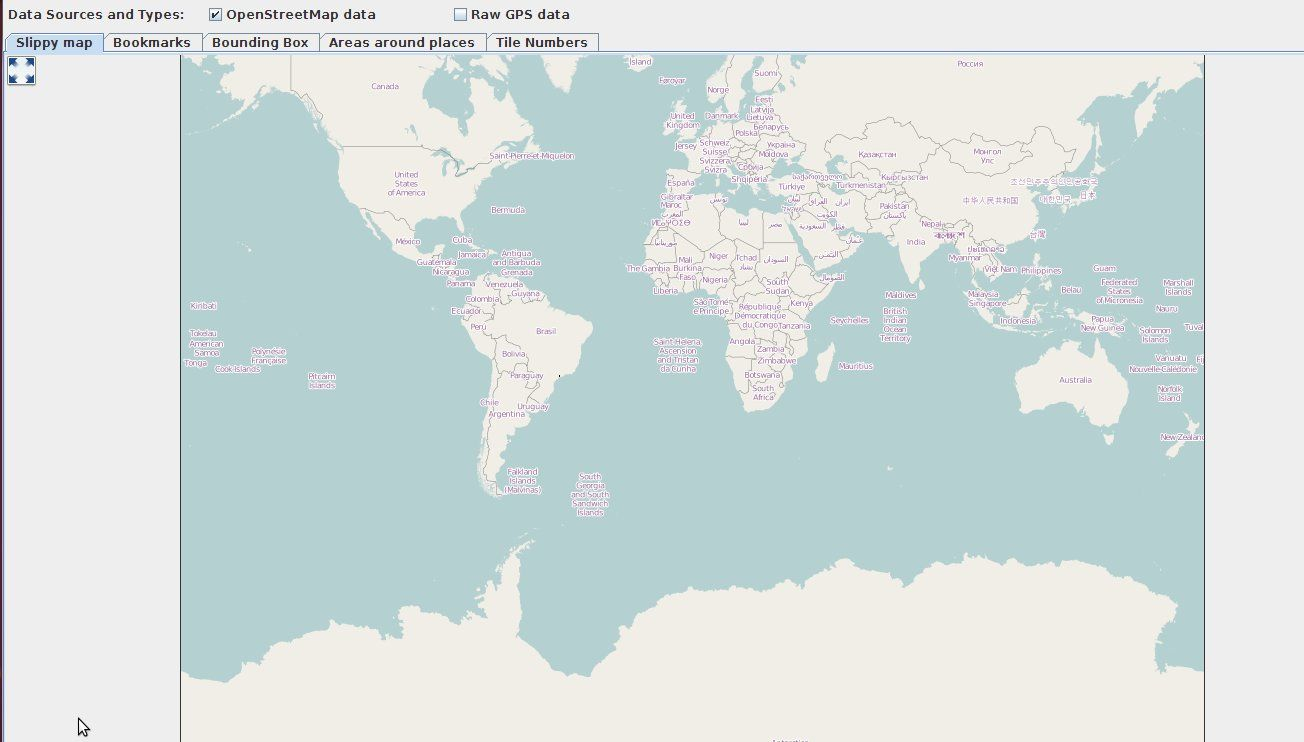
Task: Click the Россия label on the map
Action: (x=970, y=64)
